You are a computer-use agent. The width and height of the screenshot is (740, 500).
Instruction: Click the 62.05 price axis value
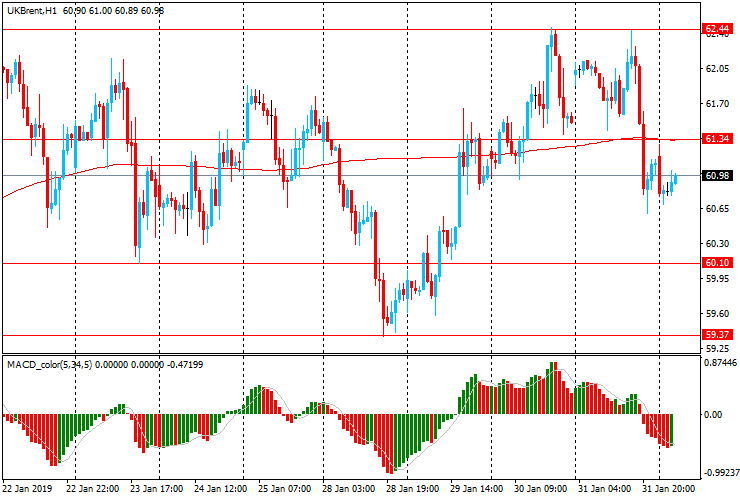tap(715, 69)
